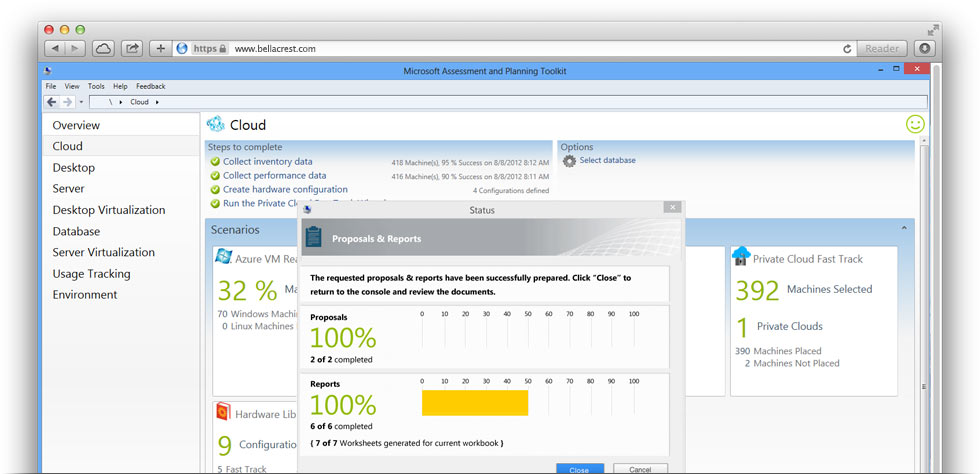Click the MAP Toolkit forward navigation arrow
Viewport: 980px width, 474px height.
(68, 102)
